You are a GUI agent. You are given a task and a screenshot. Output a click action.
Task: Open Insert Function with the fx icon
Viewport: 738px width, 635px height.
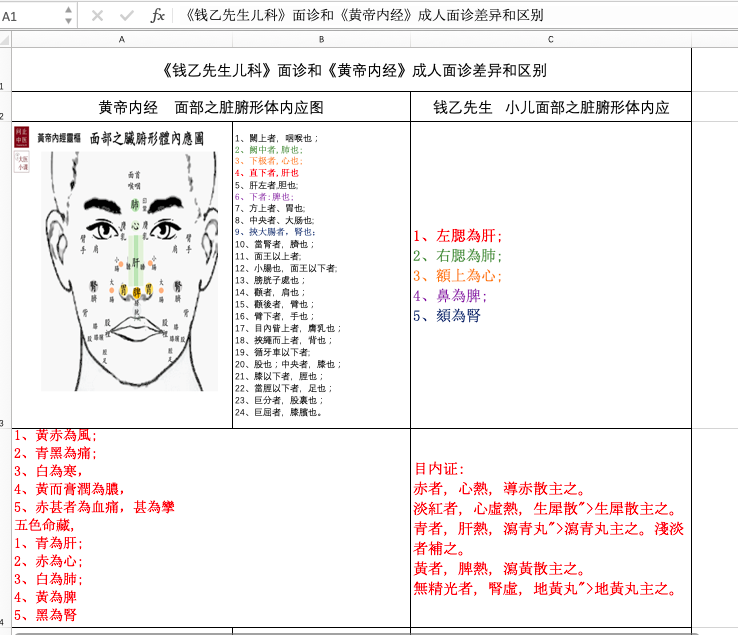pyautogui.click(x=158, y=16)
